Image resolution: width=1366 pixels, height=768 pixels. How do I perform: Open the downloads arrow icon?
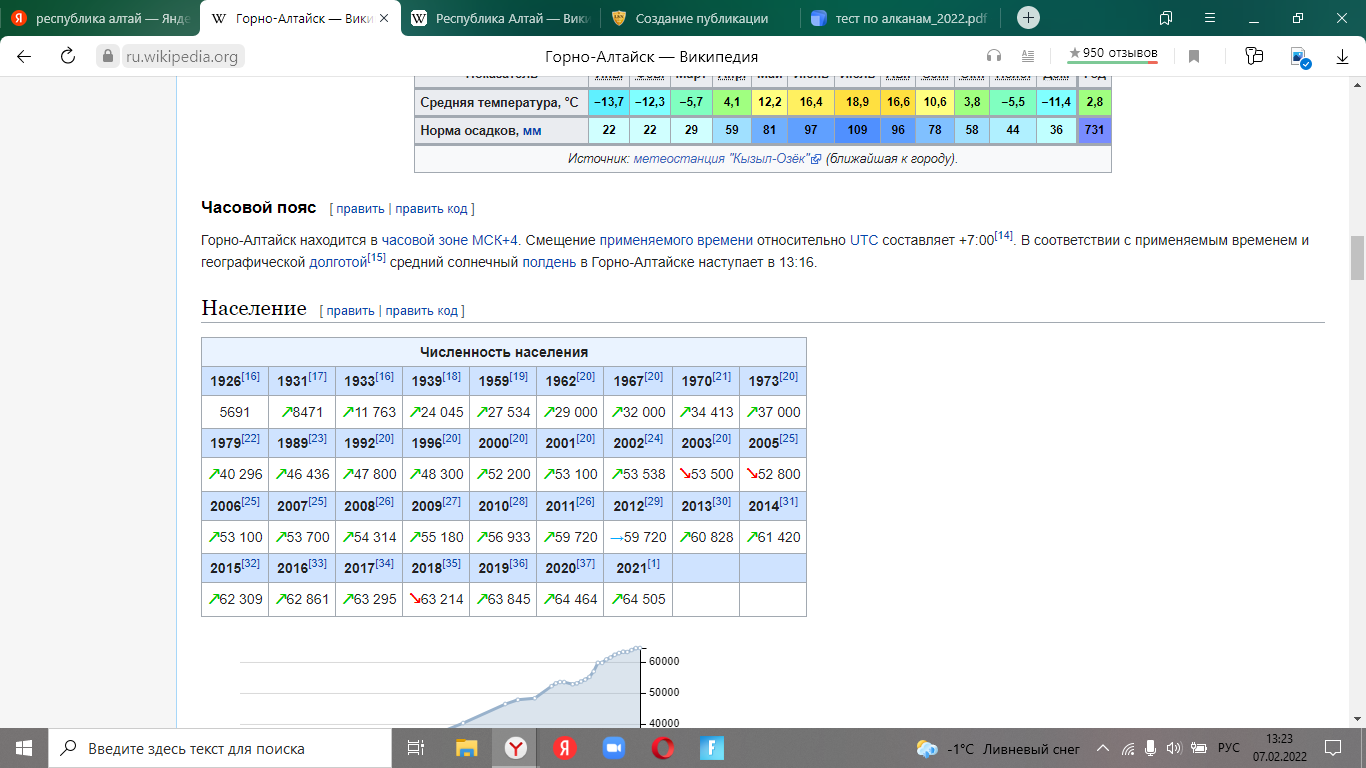(1343, 57)
